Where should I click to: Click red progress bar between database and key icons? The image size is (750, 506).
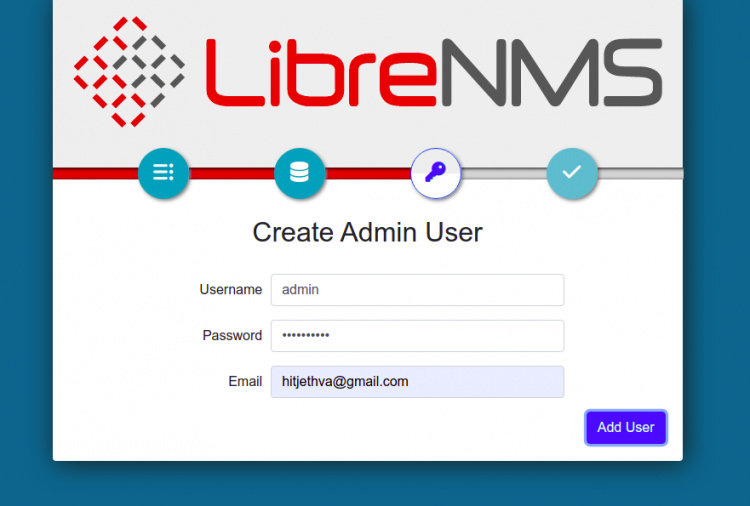click(x=367, y=173)
